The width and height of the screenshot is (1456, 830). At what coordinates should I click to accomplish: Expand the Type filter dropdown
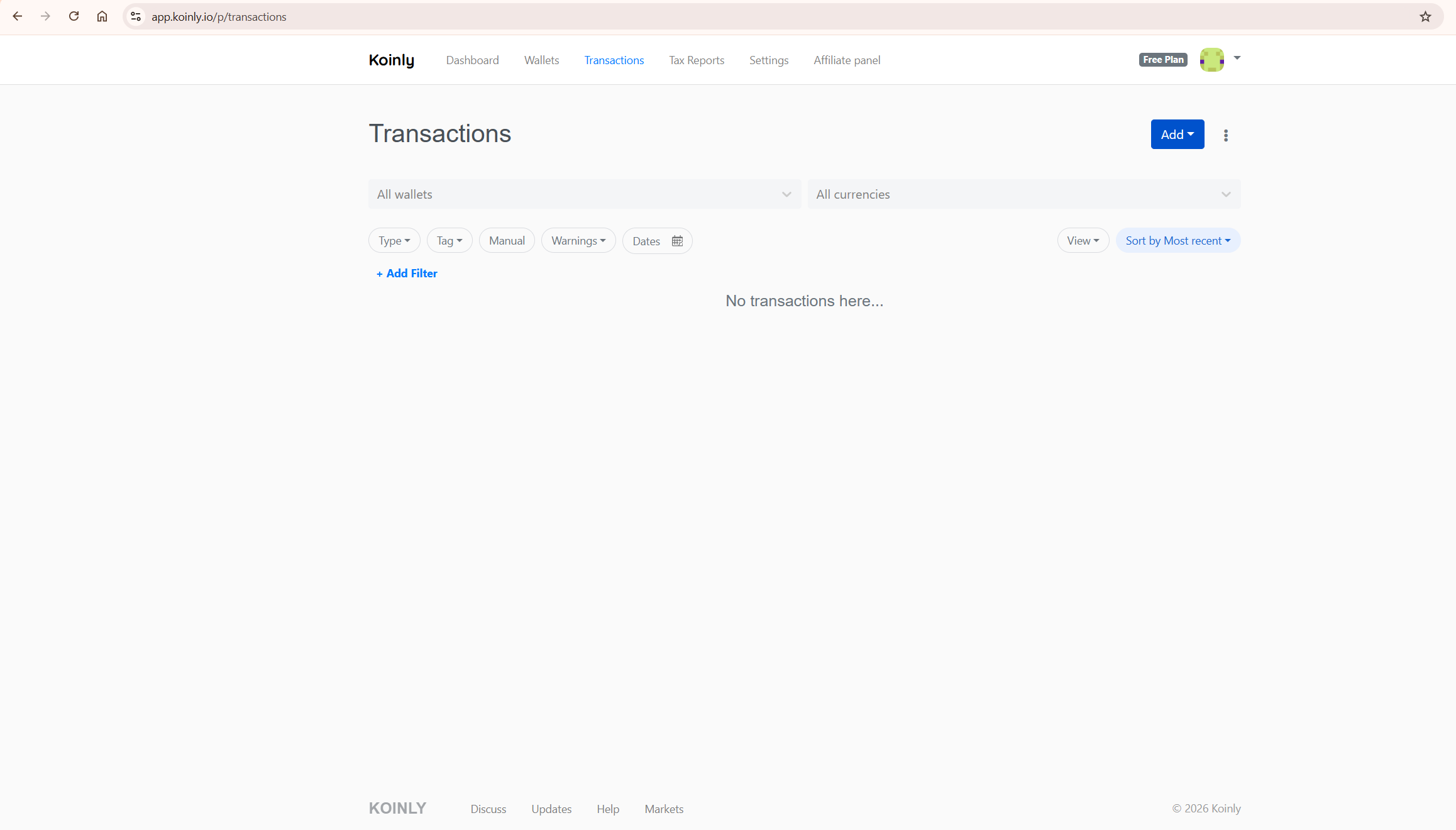[394, 240]
